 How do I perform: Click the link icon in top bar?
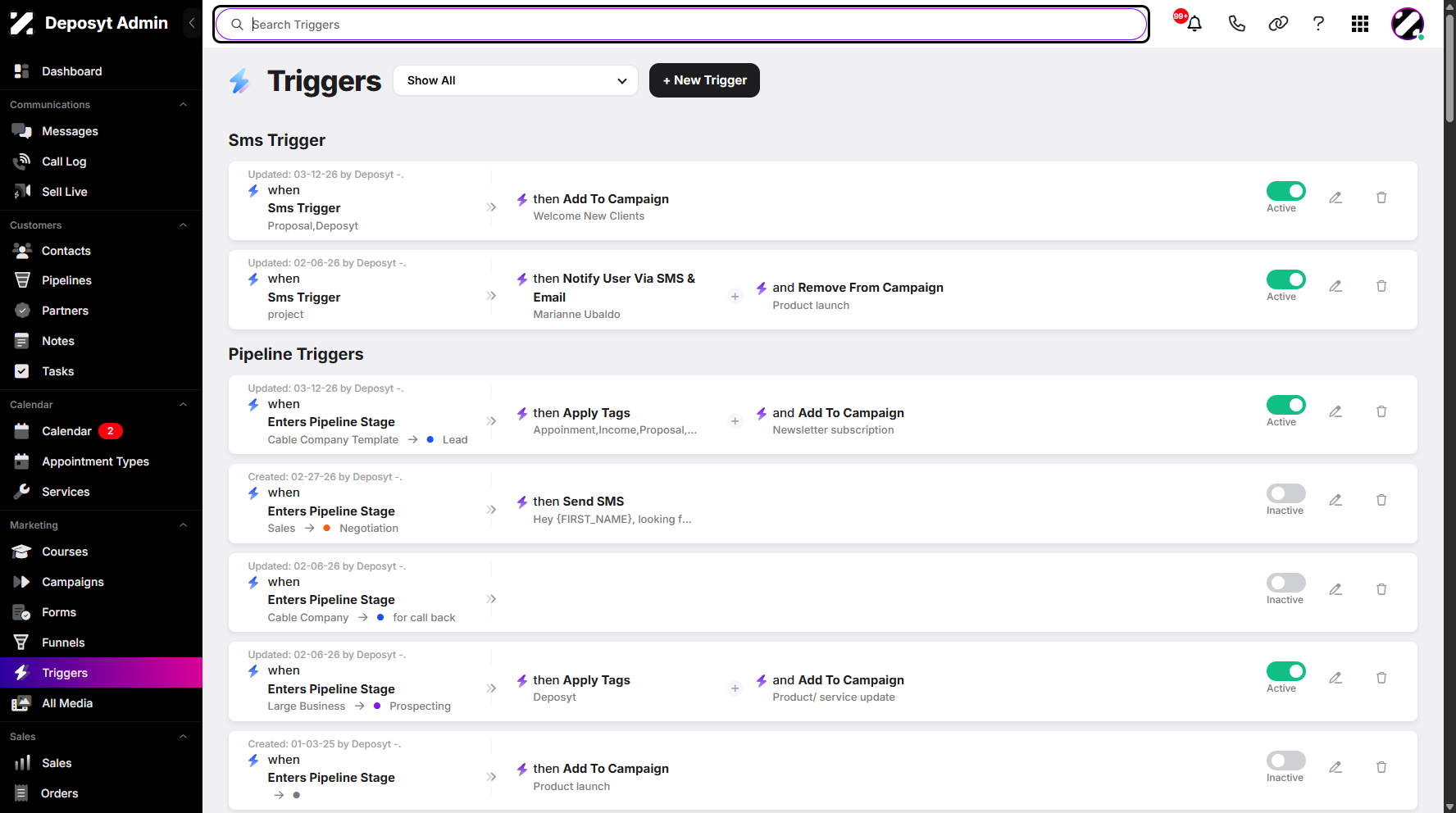(x=1278, y=24)
